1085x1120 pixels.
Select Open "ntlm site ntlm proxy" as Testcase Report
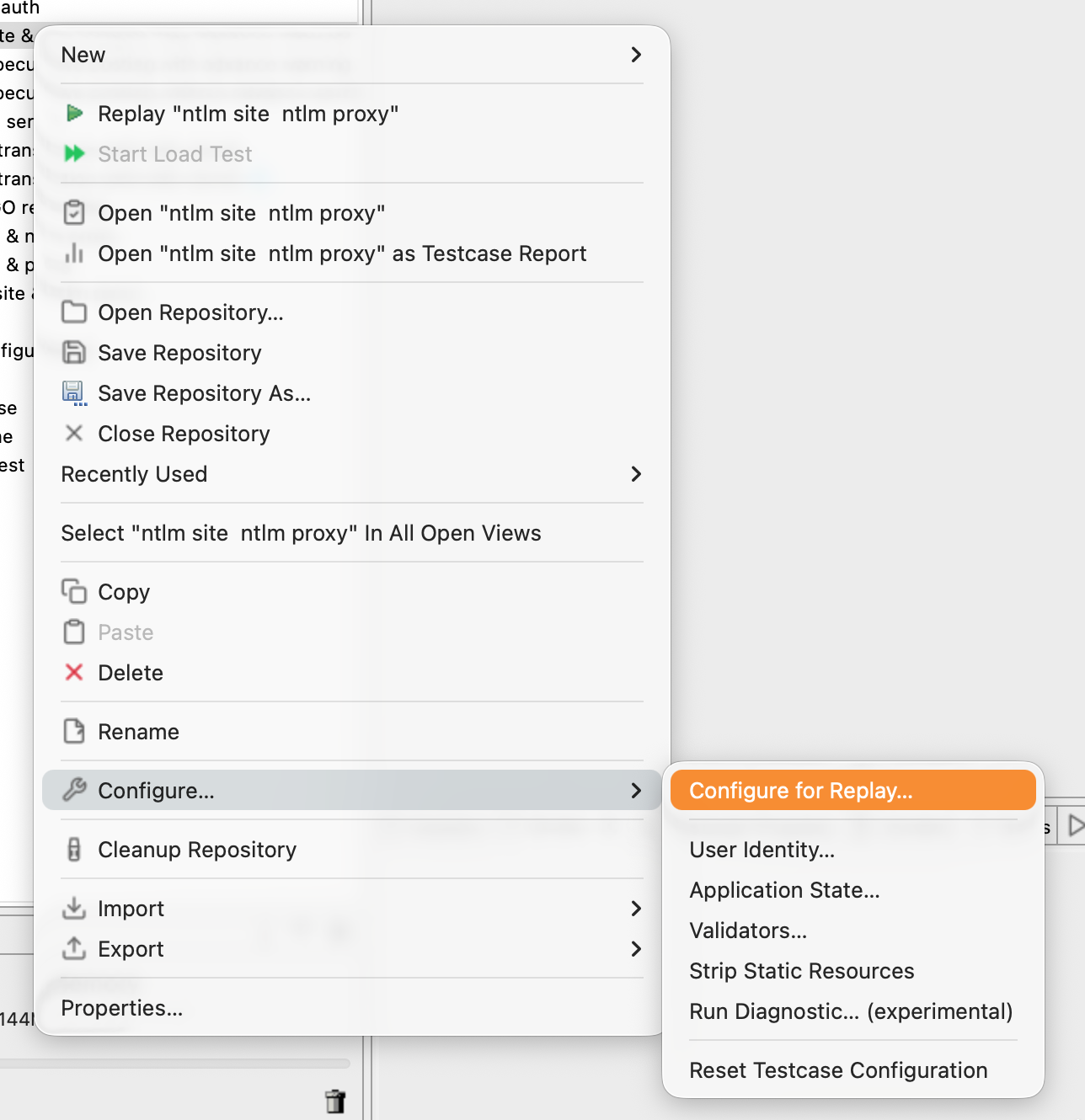point(351,253)
